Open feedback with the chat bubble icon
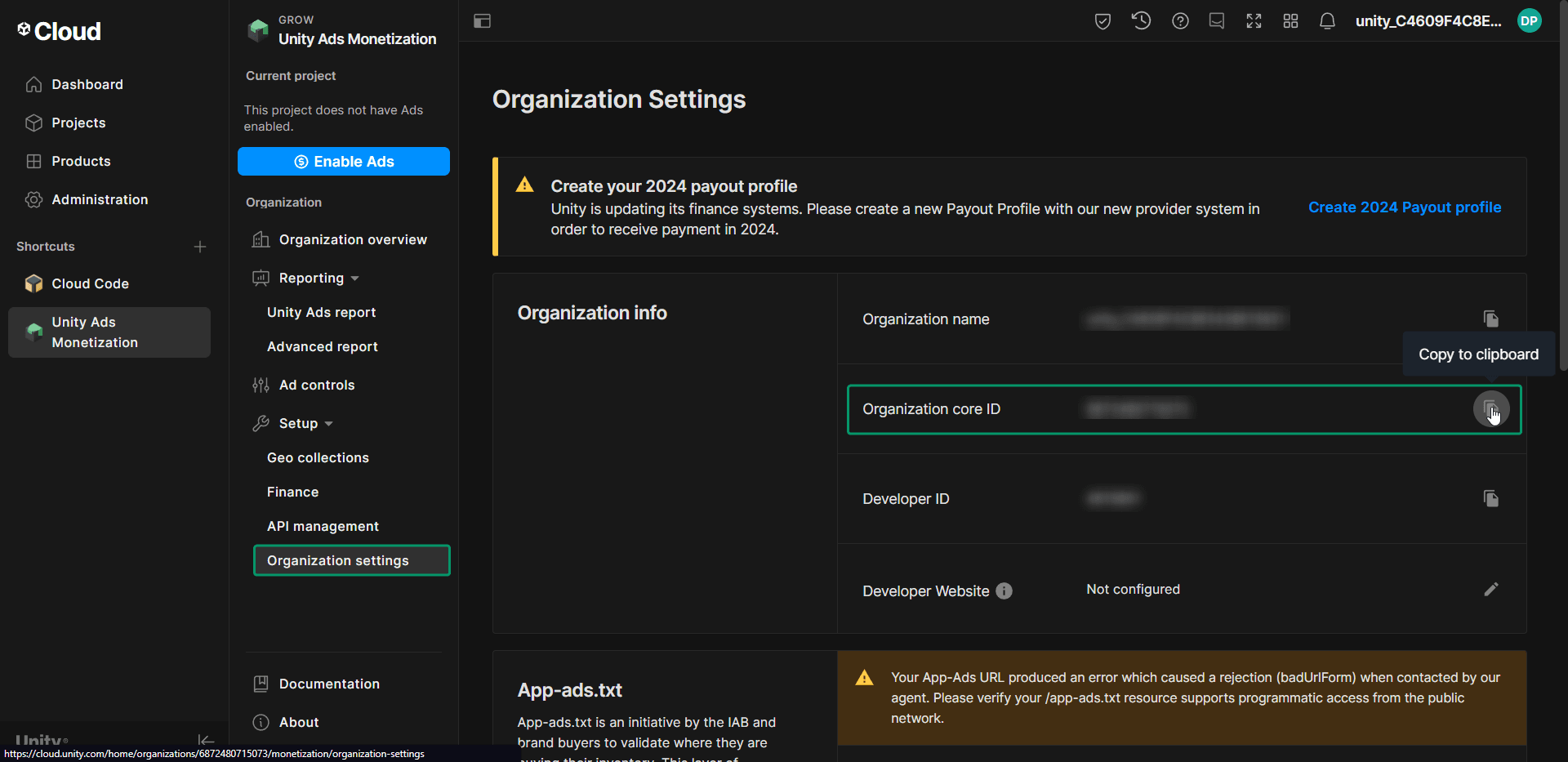 tap(1216, 21)
